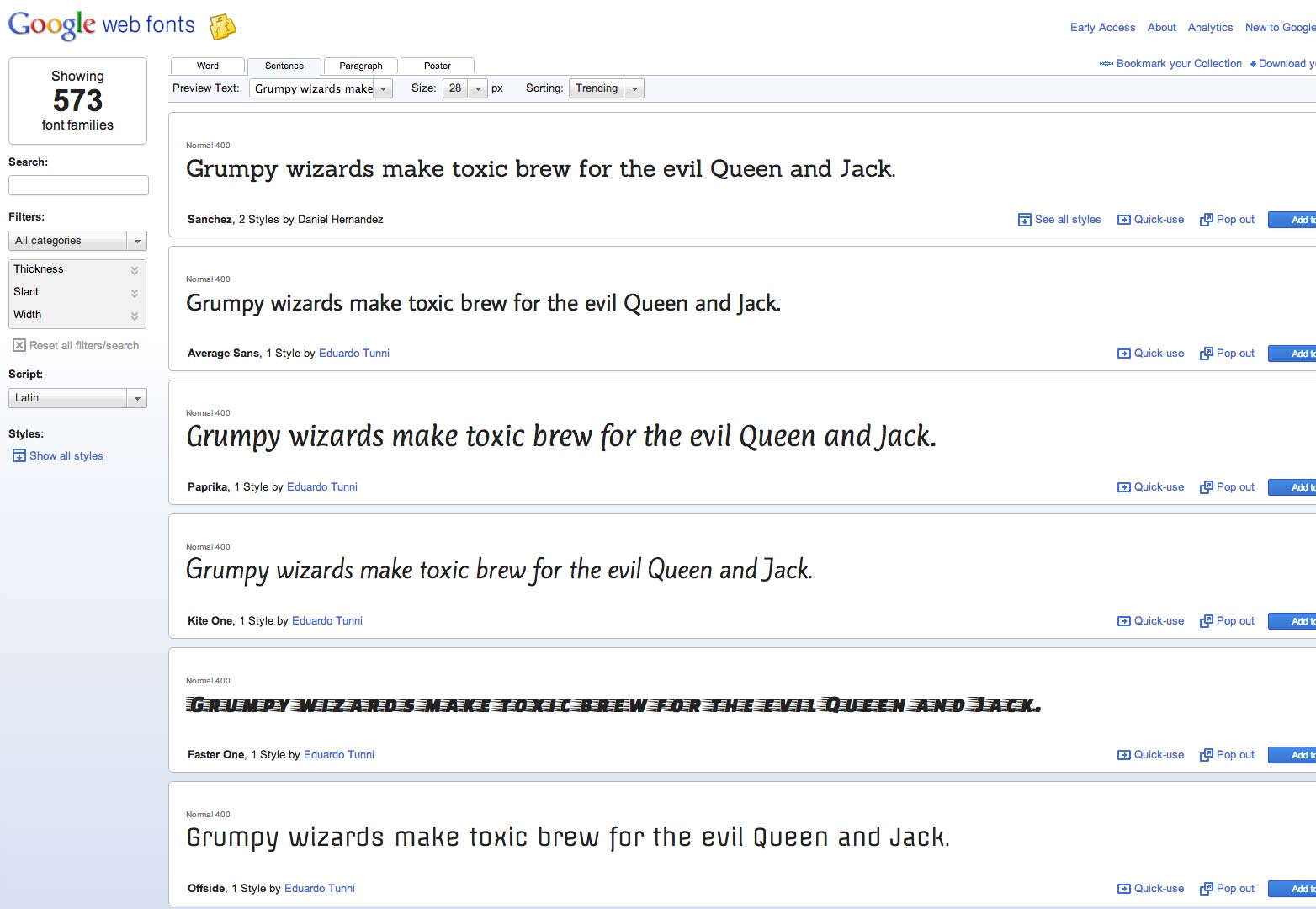Switch to the Poster tab
Image resolution: width=1316 pixels, height=909 pixels.
point(438,66)
